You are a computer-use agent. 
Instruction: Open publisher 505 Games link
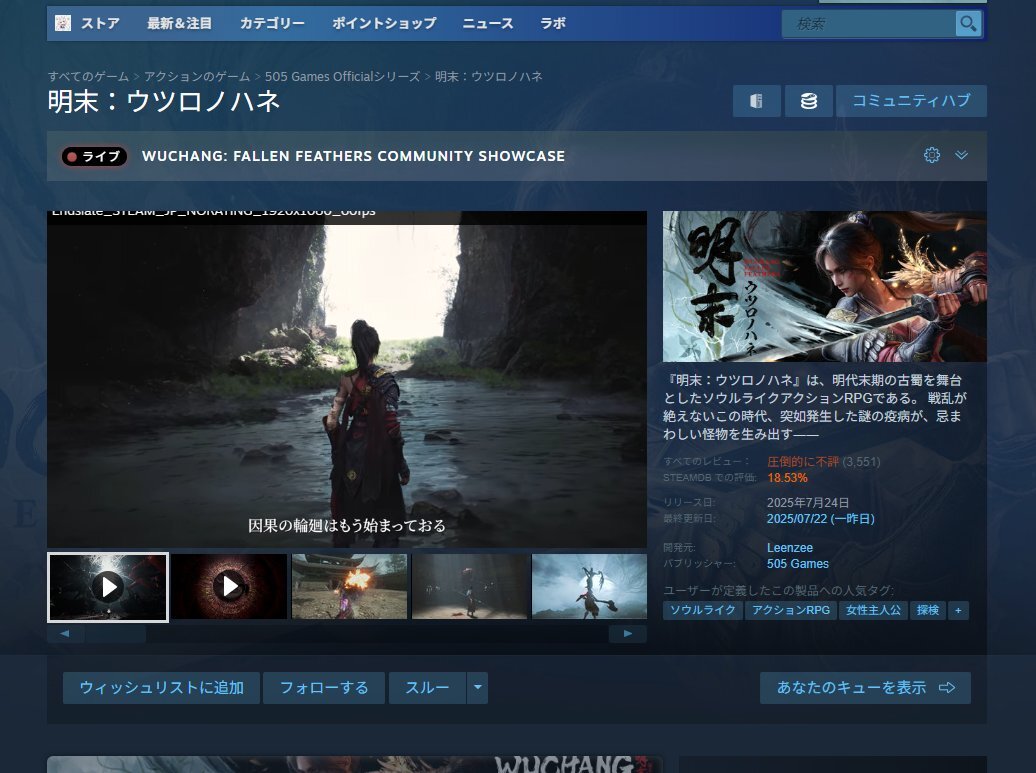(797, 564)
